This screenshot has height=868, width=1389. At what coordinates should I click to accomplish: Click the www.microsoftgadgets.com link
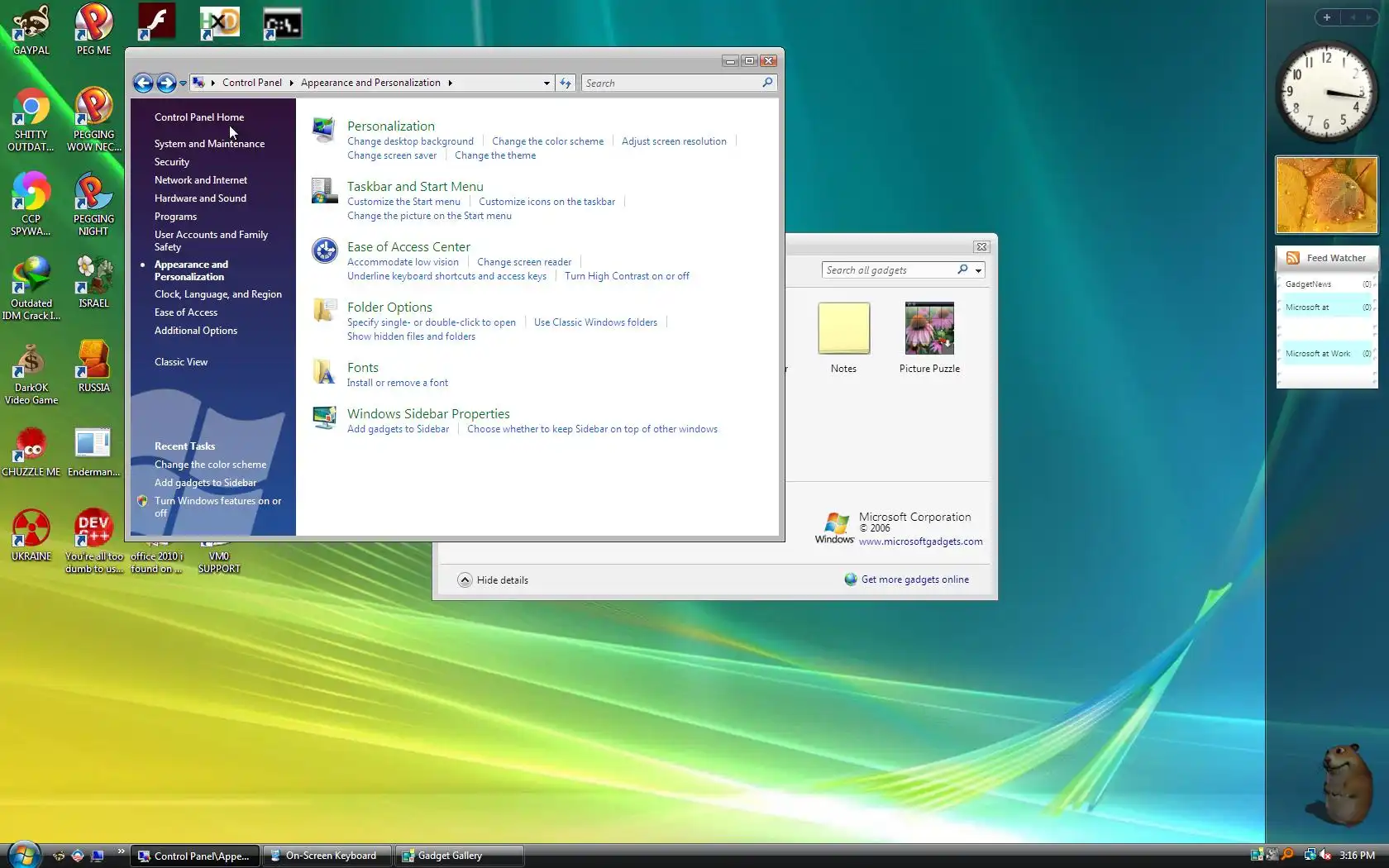(921, 541)
